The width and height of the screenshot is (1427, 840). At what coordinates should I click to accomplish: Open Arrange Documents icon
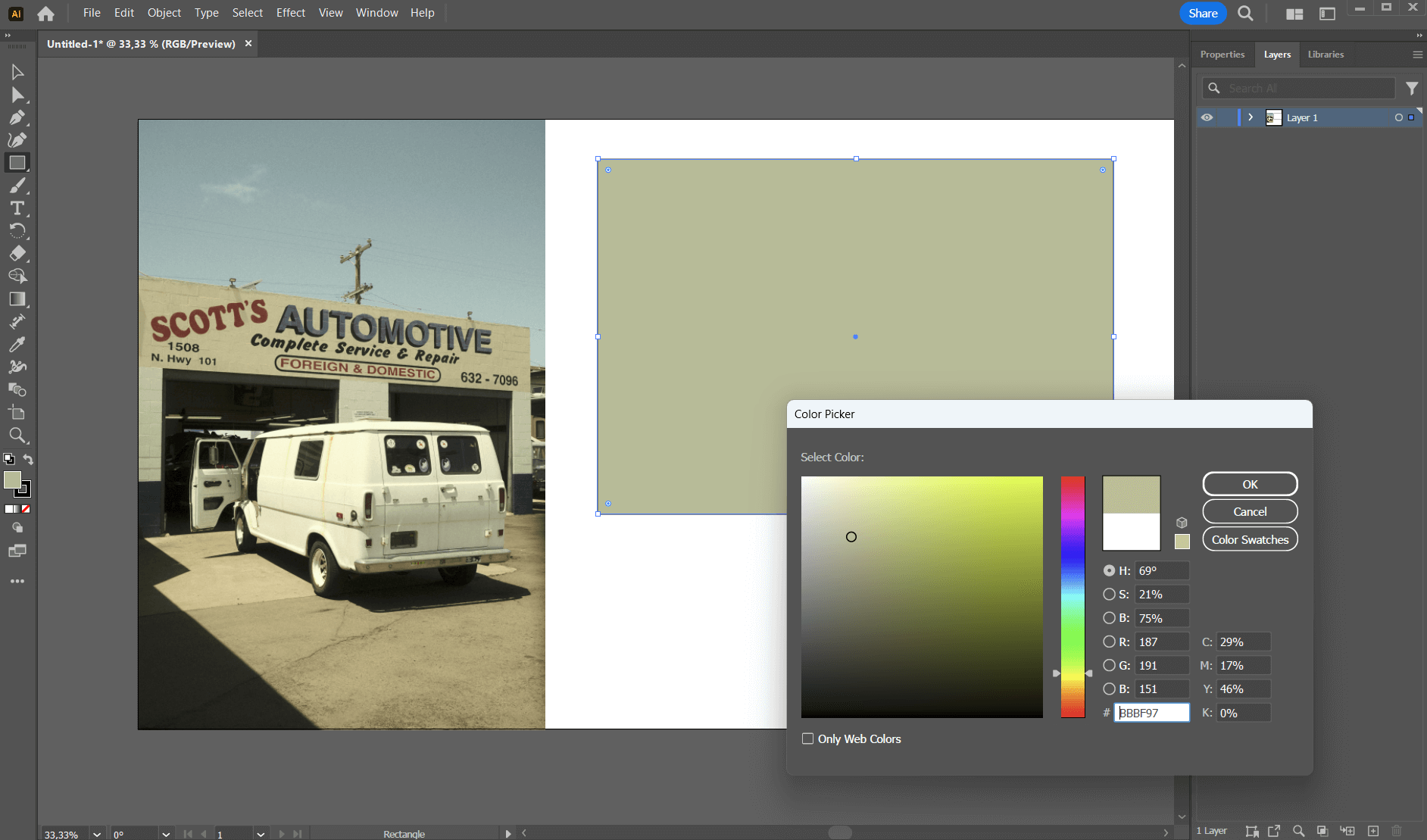(1294, 14)
